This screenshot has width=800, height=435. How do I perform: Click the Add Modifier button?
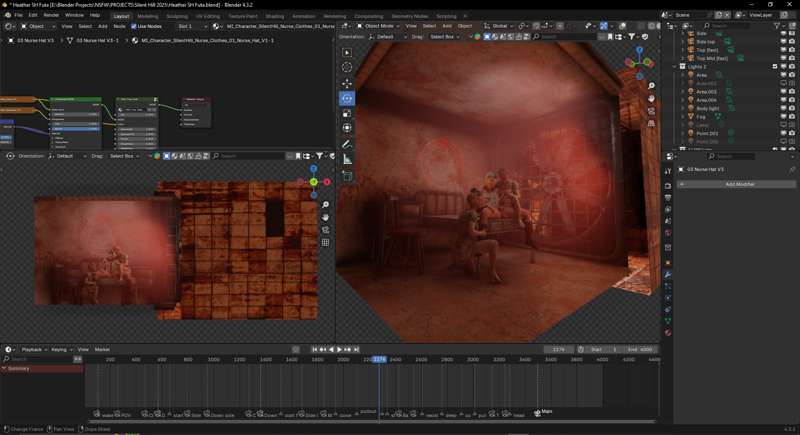pyautogui.click(x=739, y=184)
